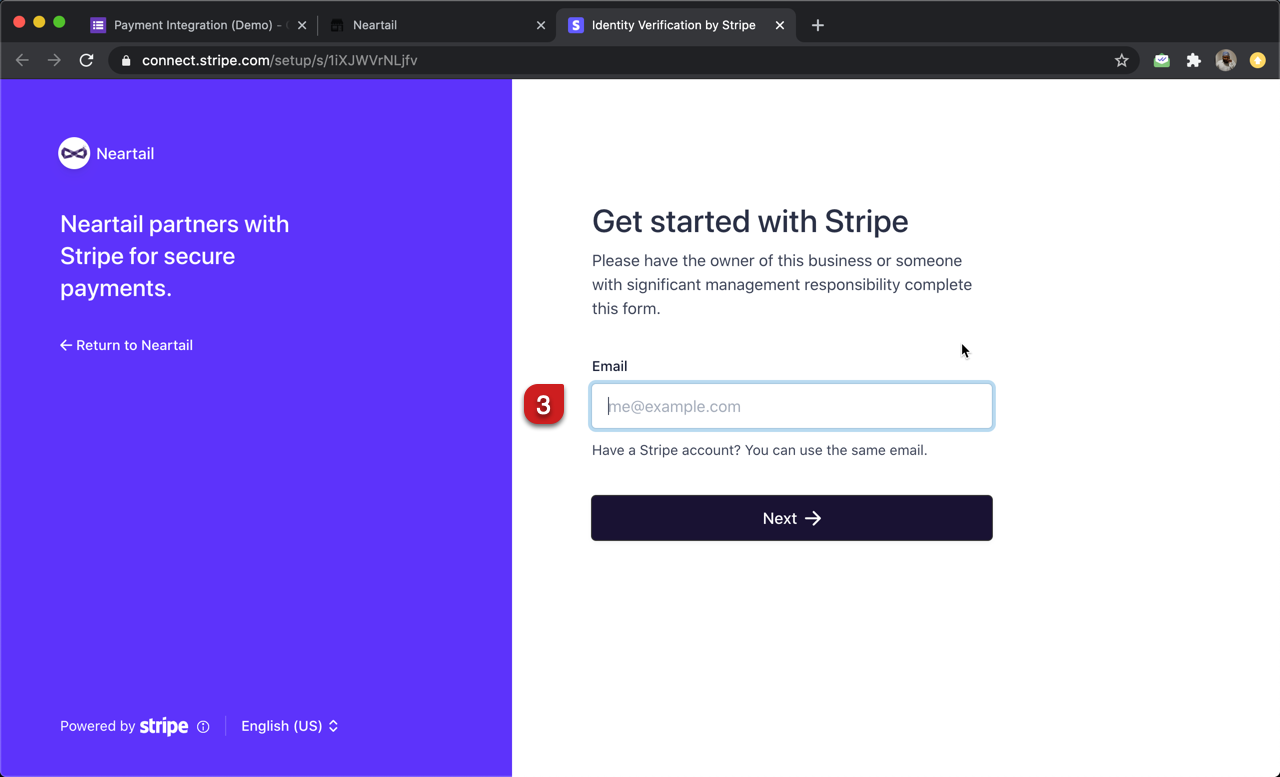Click the Return to Neartail link
Viewport: 1280px width, 777px height.
(x=126, y=345)
